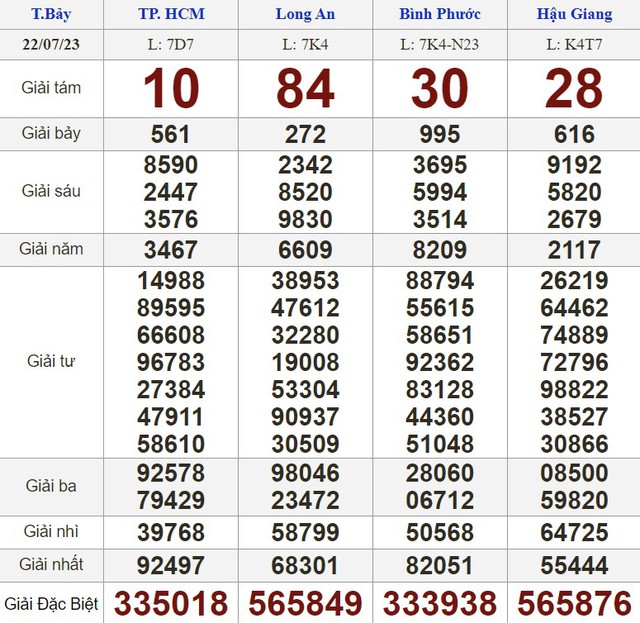Open the TP. HCM province link
The height and width of the screenshot is (623, 640).
(171, 14)
